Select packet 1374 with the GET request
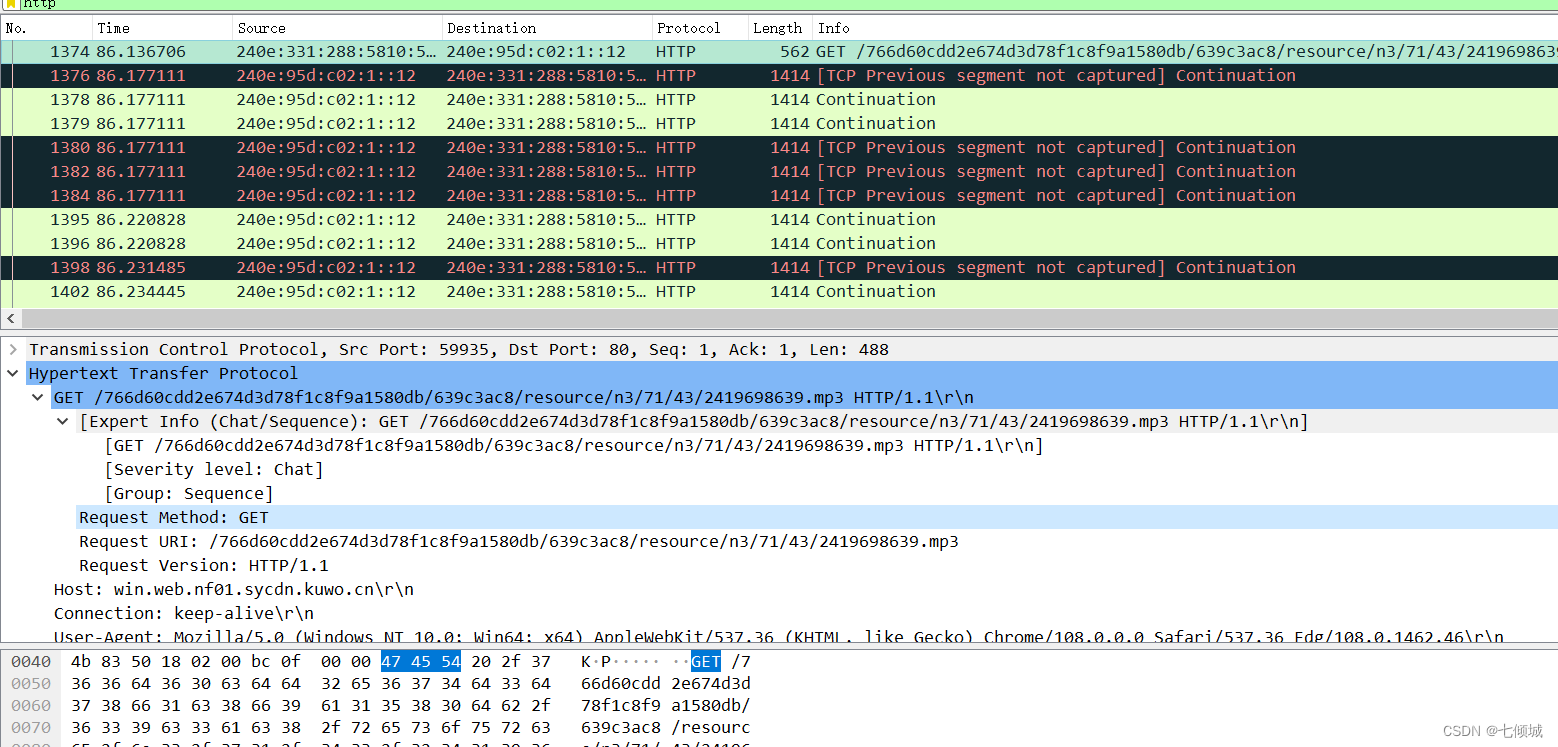Screen dimensions: 1558x747 (779, 52)
